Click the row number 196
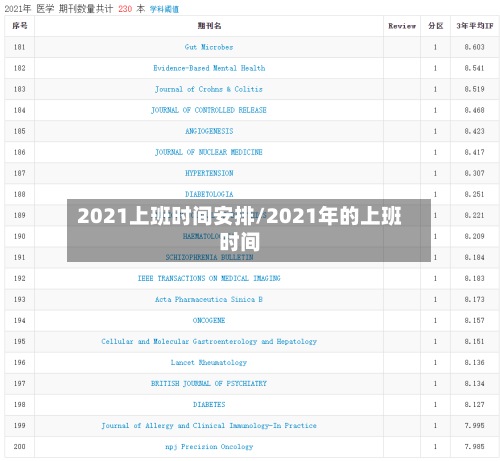This screenshot has height=461, width=500. (20, 362)
